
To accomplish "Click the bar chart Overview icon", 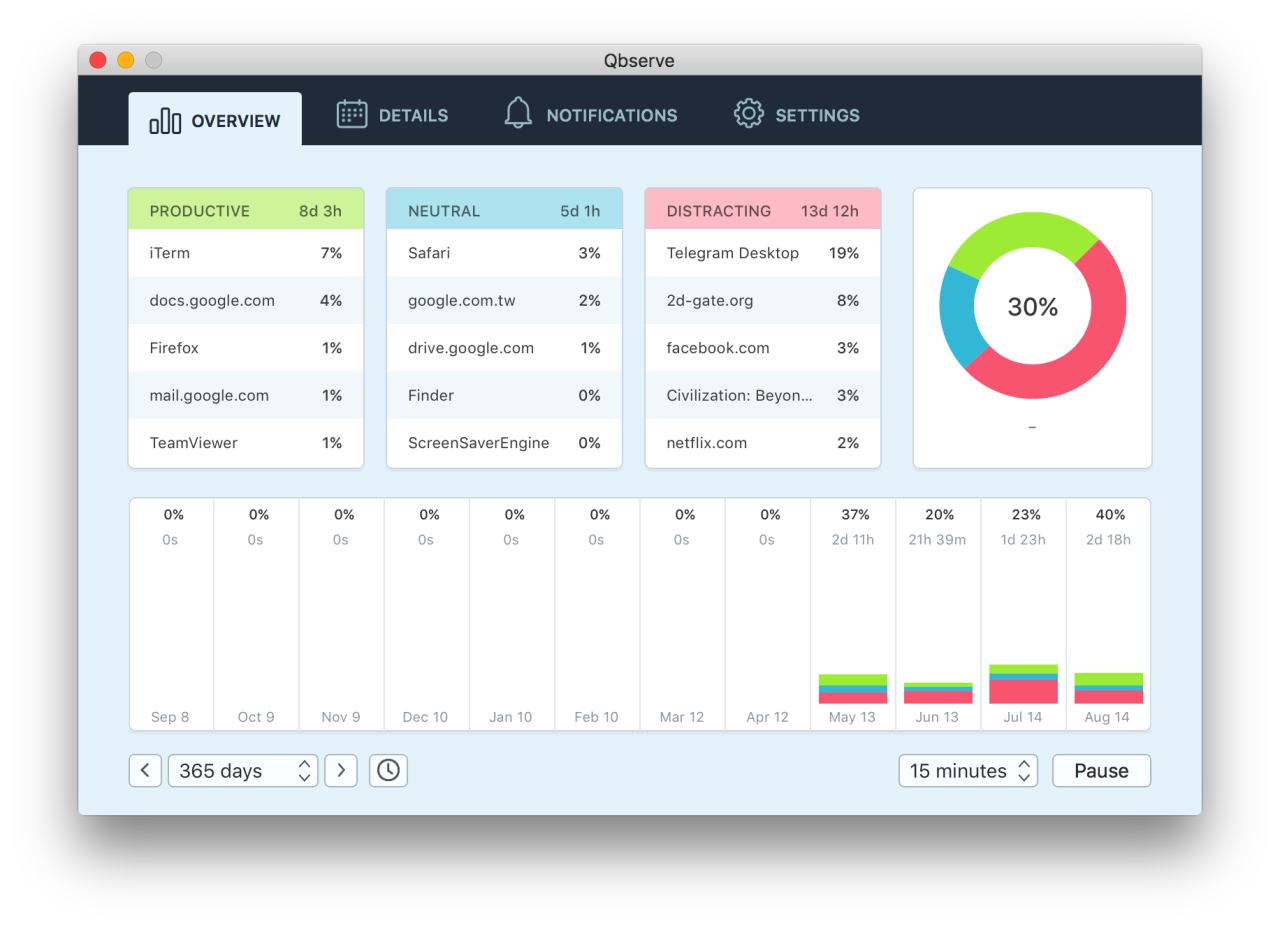I will pyautogui.click(x=165, y=122).
